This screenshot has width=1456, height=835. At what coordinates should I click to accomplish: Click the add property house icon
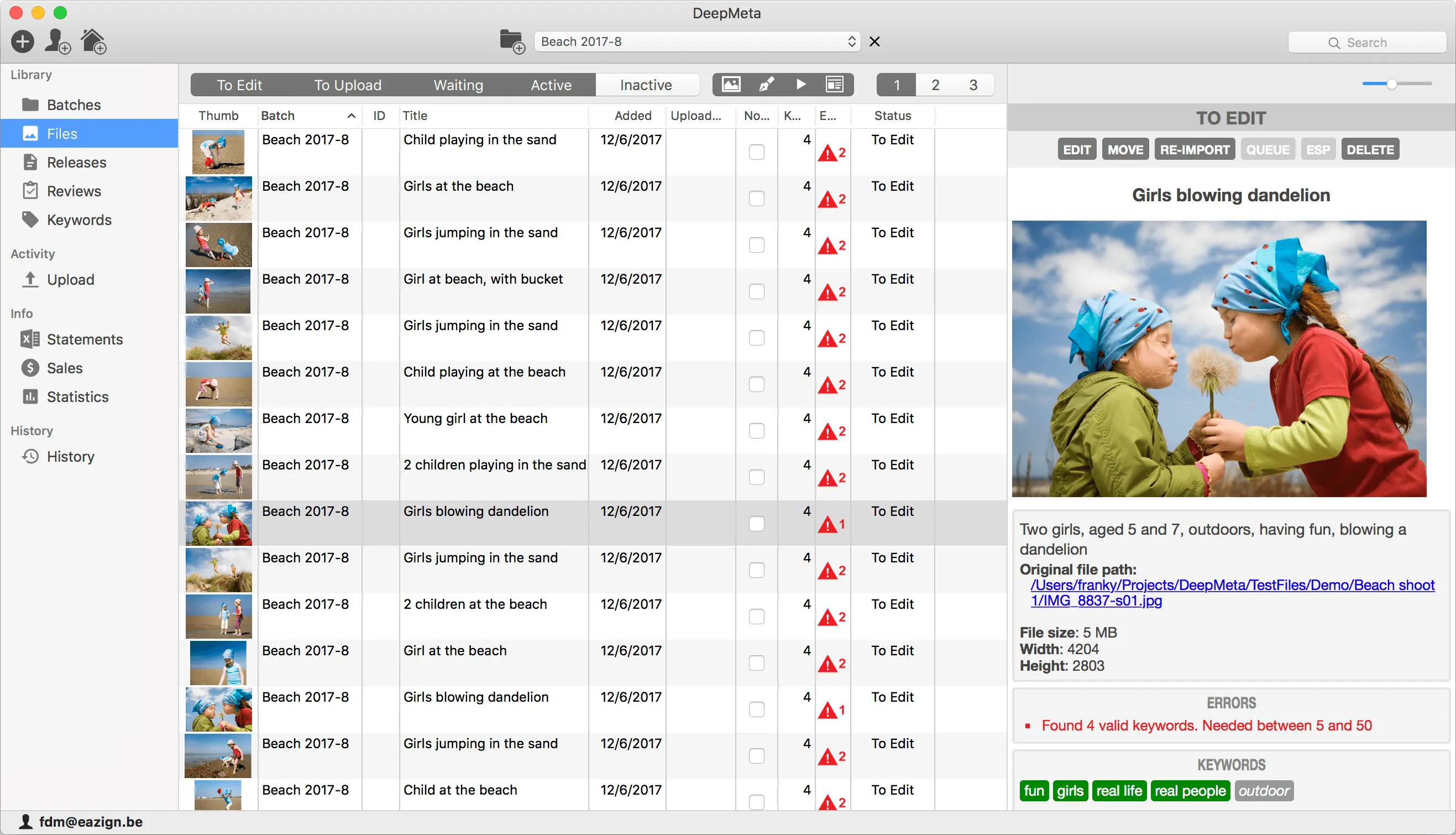pyautogui.click(x=93, y=41)
